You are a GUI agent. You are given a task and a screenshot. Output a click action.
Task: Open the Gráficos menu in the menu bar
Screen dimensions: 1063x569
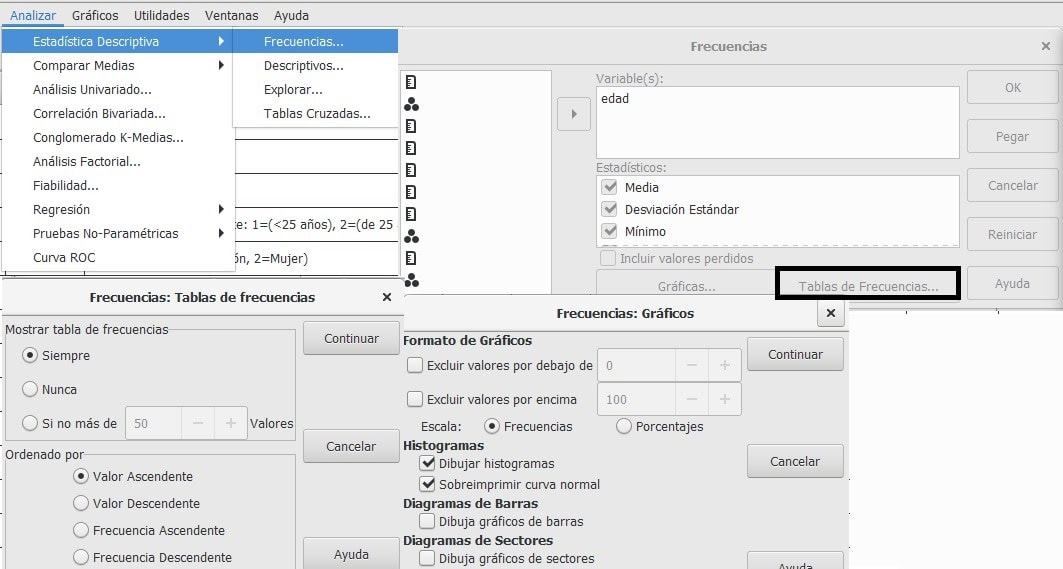click(95, 15)
